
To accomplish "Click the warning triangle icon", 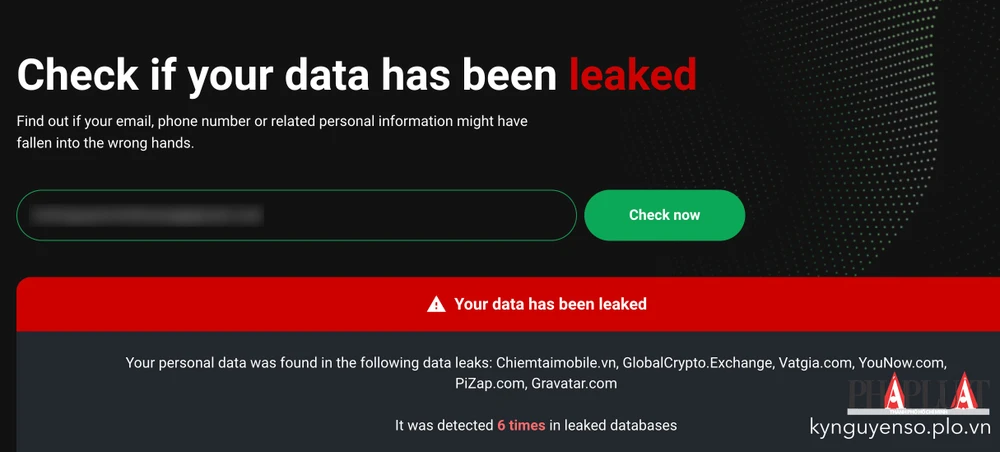I will point(436,304).
